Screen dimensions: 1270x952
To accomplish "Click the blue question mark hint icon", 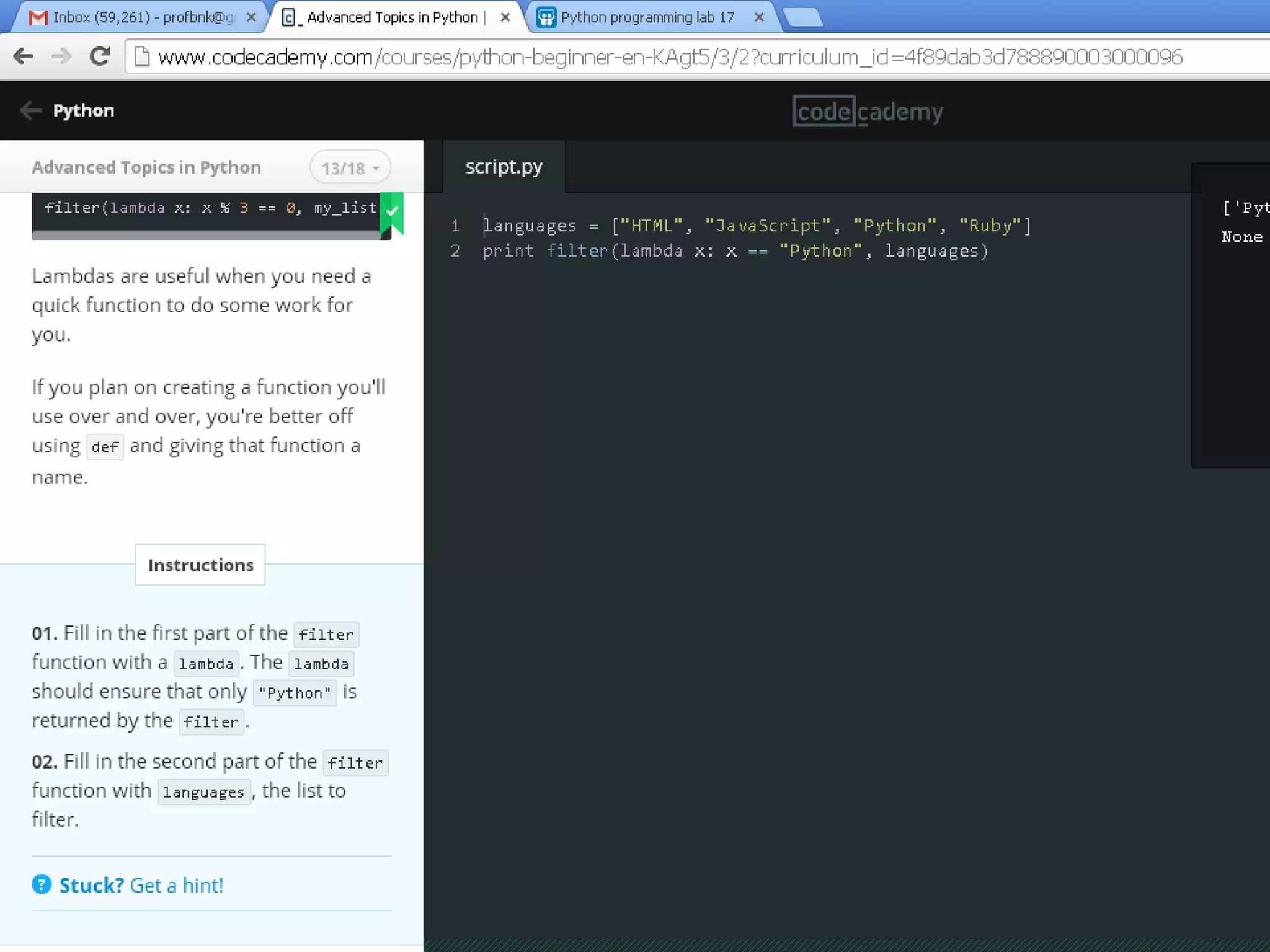I will tap(42, 884).
